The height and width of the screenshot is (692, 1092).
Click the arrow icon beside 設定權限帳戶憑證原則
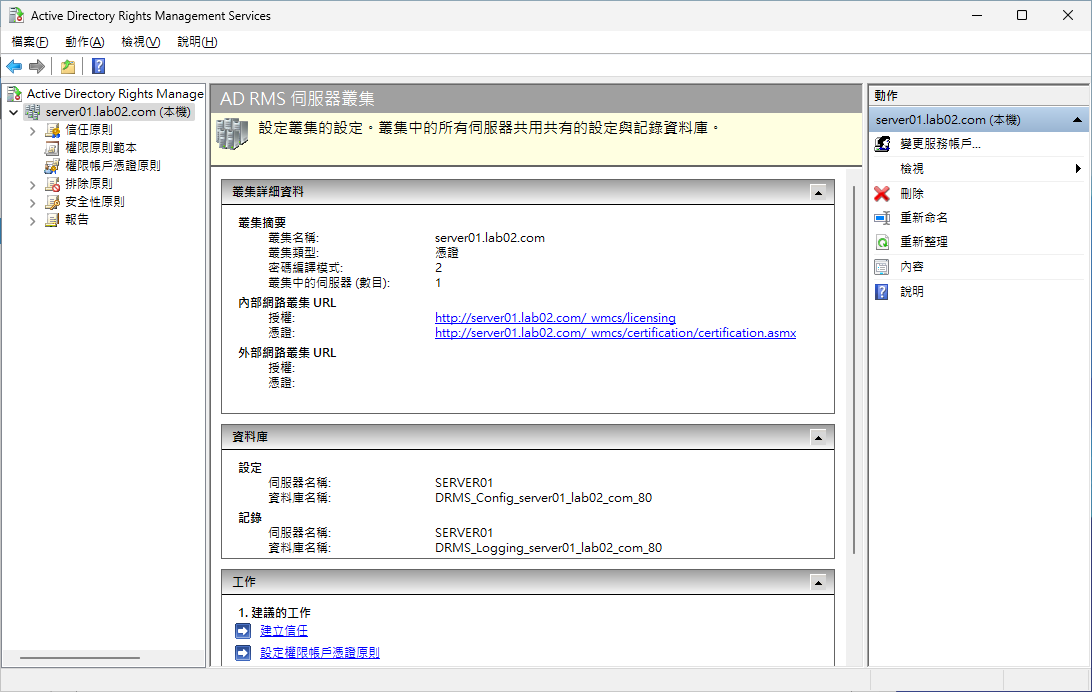coord(243,653)
